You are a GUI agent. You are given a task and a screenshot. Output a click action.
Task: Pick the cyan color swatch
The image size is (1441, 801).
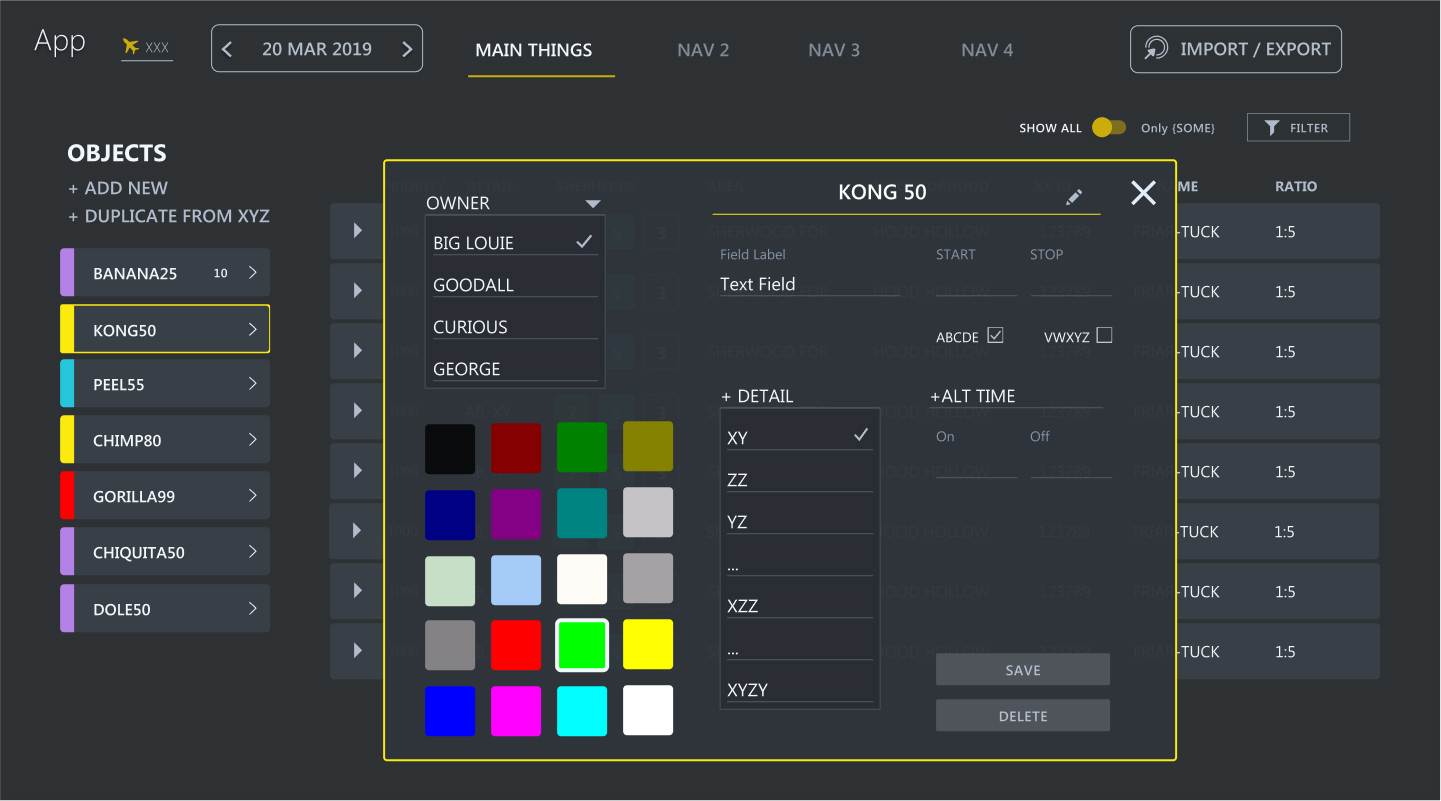[x=582, y=711]
